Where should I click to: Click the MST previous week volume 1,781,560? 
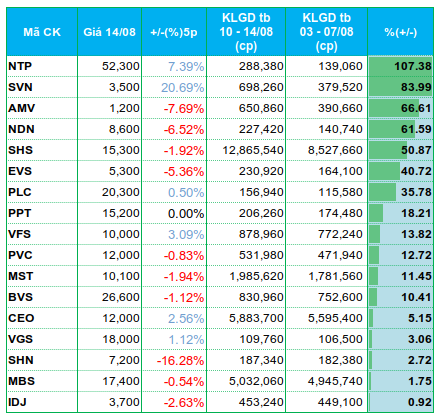[x=326, y=276]
